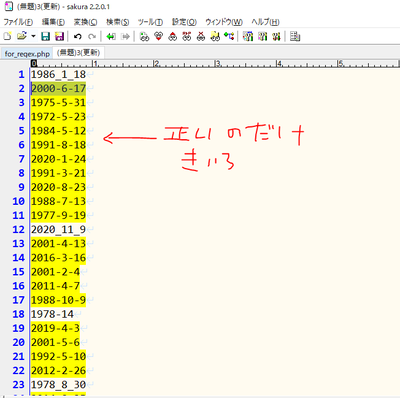Open the ツール(T) menu
Viewport: 400px width, 398px height.
pyautogui.click(x=150, y=22)
